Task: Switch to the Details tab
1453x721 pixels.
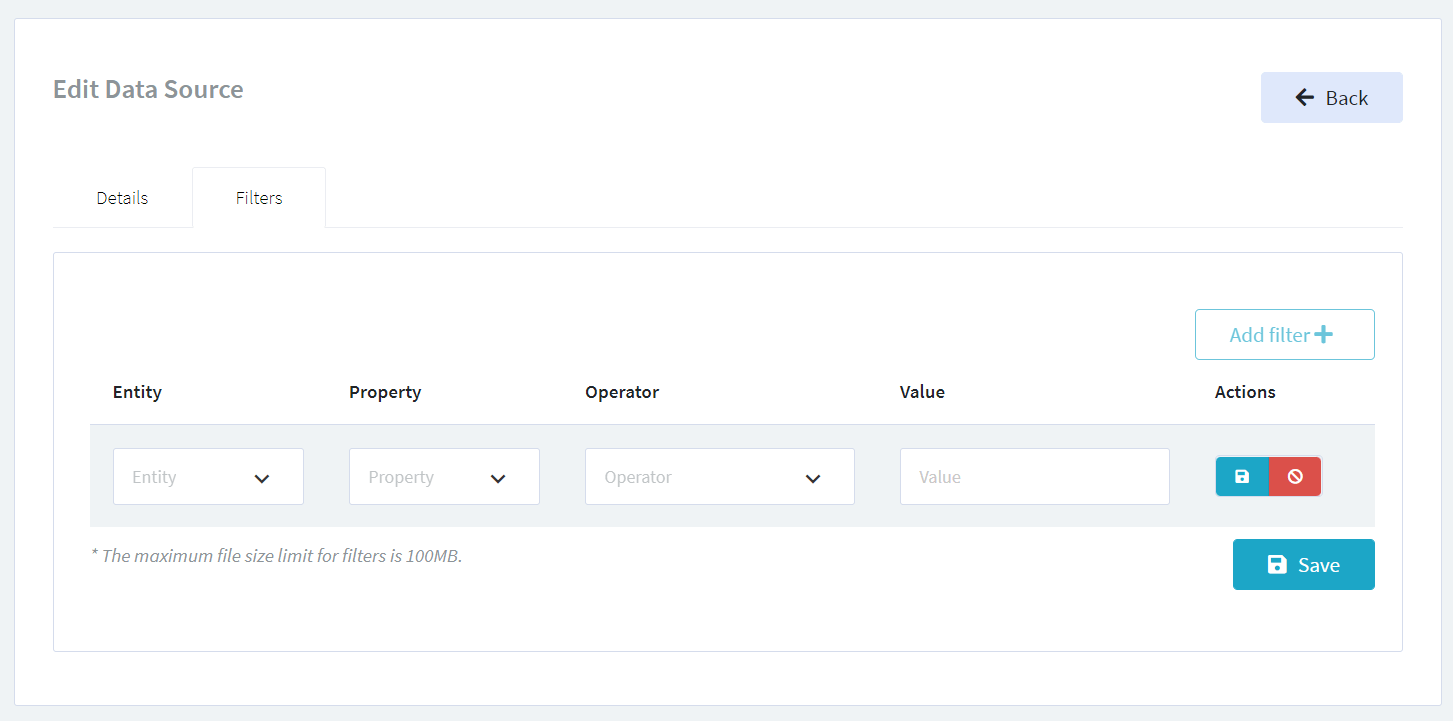Action: pyautogui.click(x=121, y=197)
